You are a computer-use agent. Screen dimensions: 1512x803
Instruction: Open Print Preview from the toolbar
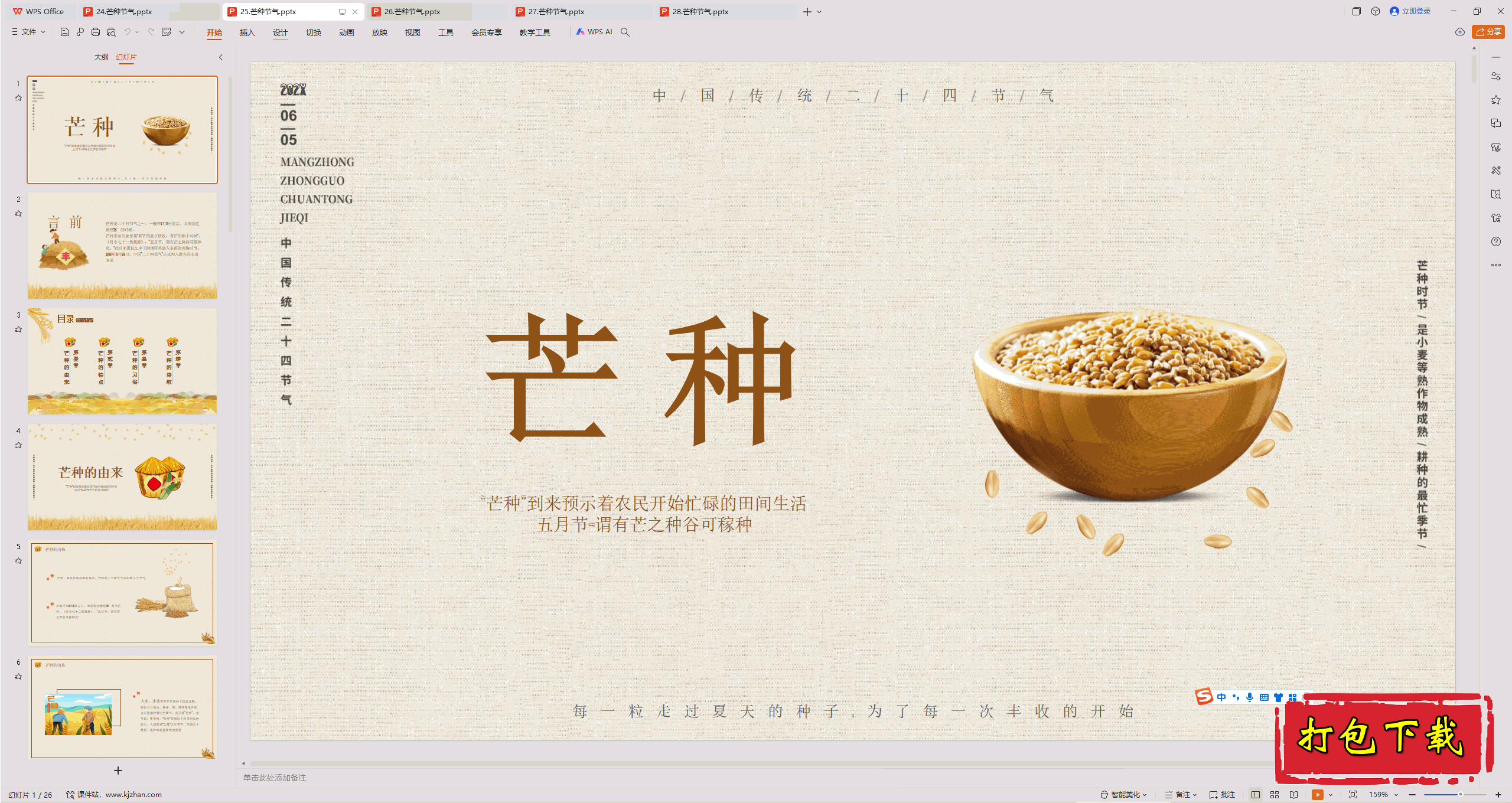(111, 32)
